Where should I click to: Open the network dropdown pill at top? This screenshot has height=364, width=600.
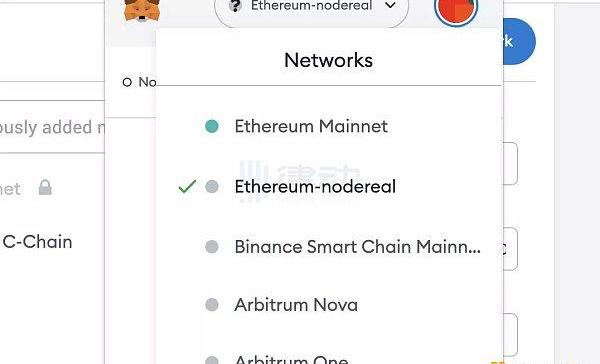[311, 10]
